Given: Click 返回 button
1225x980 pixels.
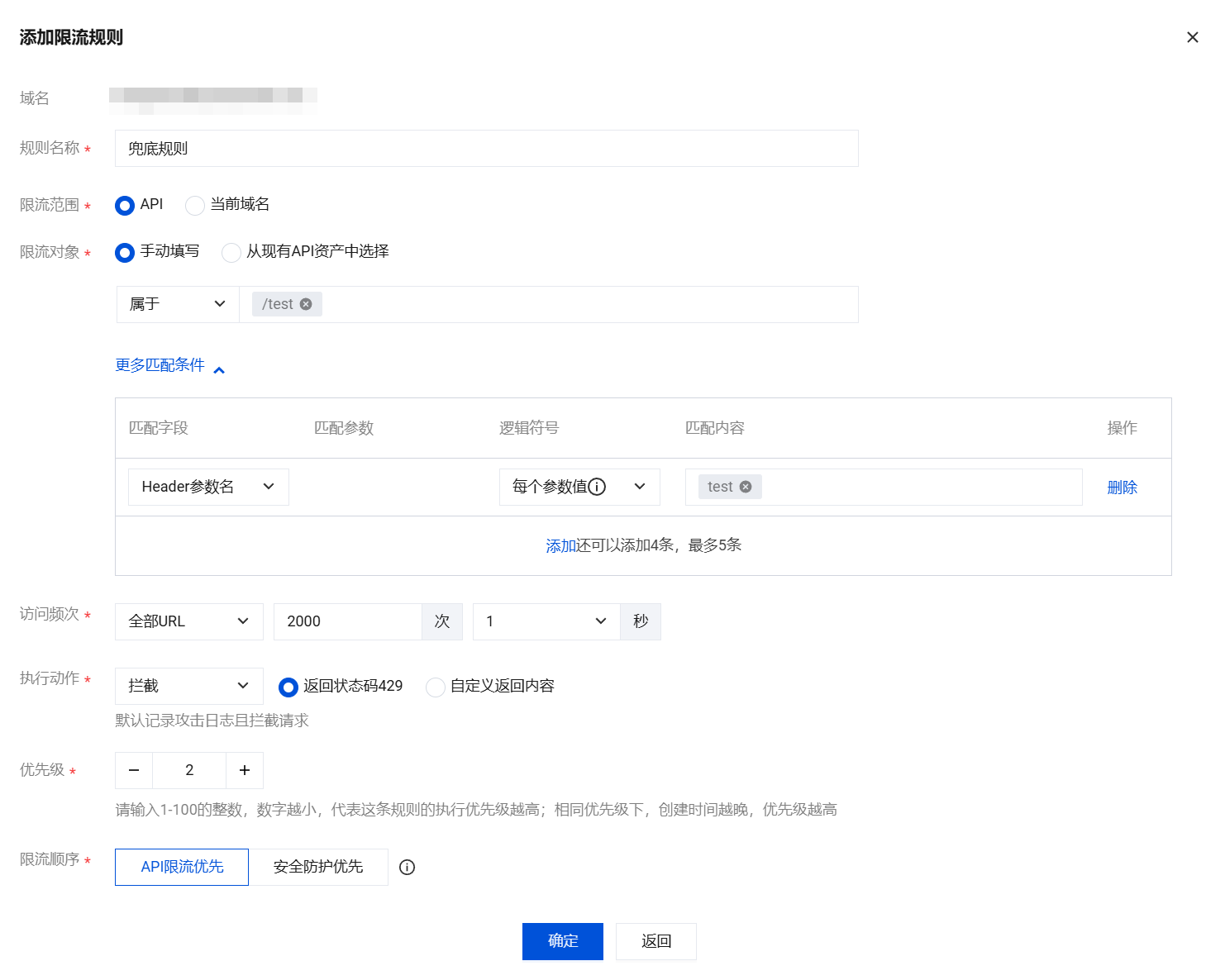Looking at the screenshot, I should [x=656, y=941].
